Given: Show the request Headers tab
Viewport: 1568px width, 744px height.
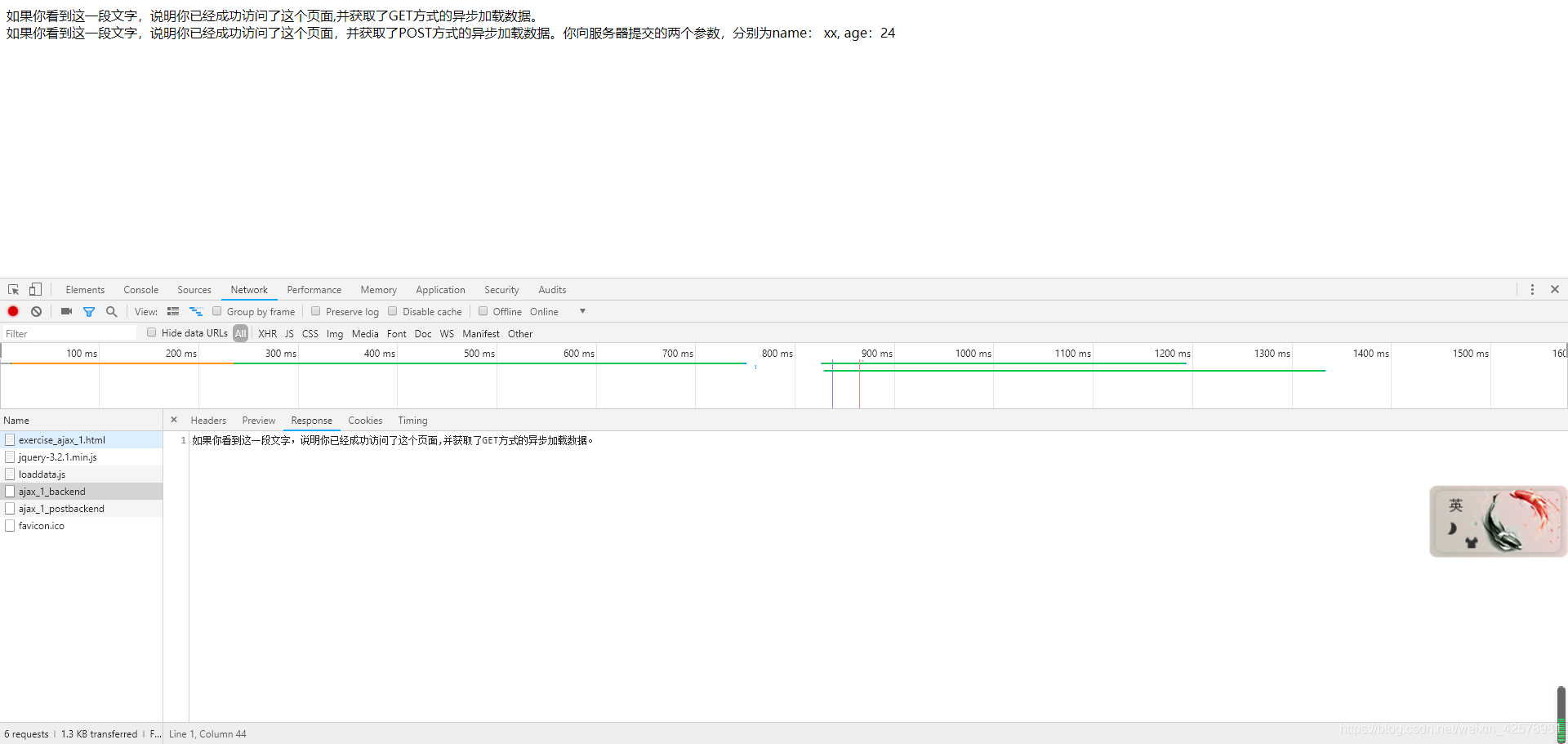Looking at the screenshot, I should tap(208, 421).
